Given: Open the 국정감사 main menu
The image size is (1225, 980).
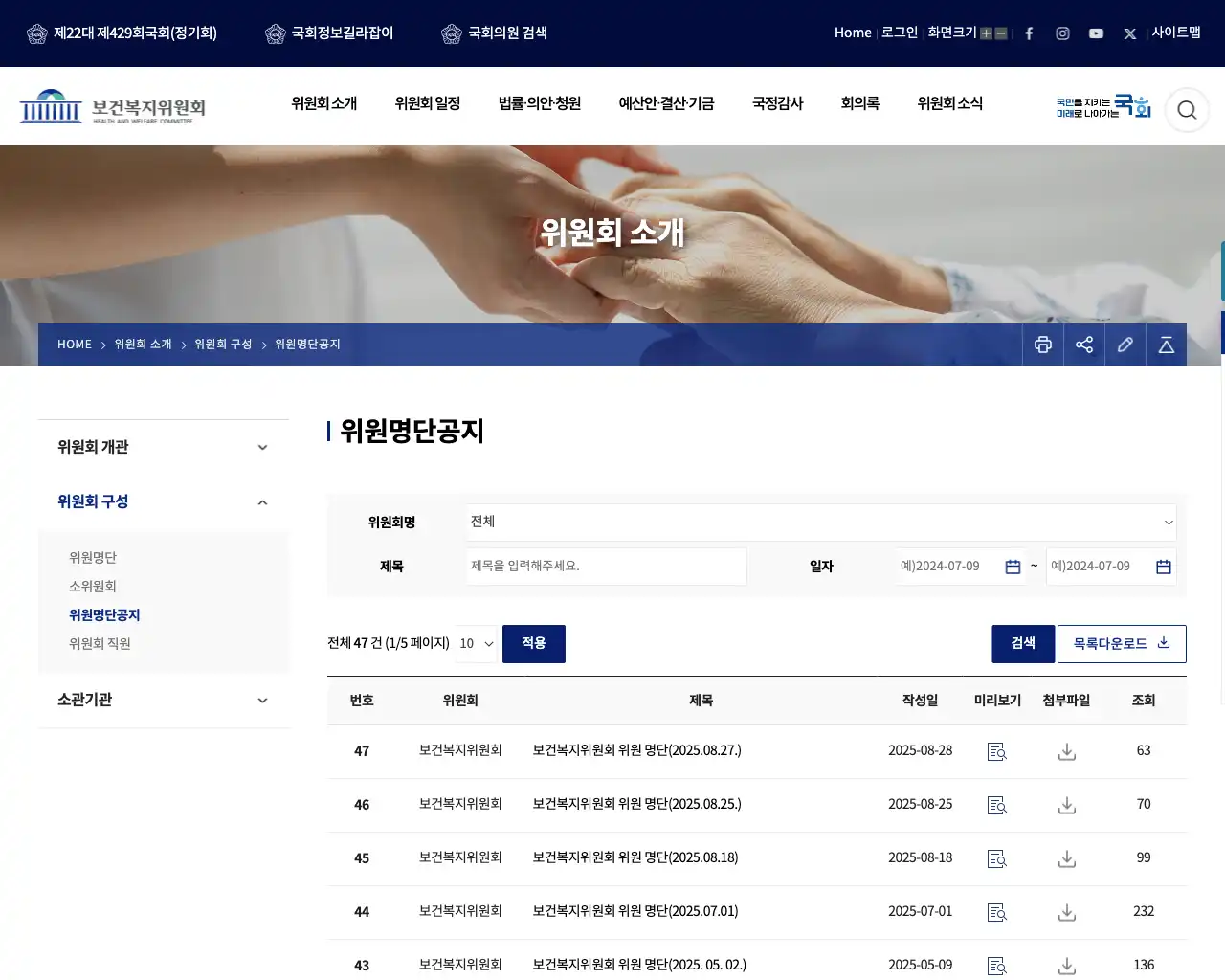Looking at the screenshot, I should [x=777, y=103].
